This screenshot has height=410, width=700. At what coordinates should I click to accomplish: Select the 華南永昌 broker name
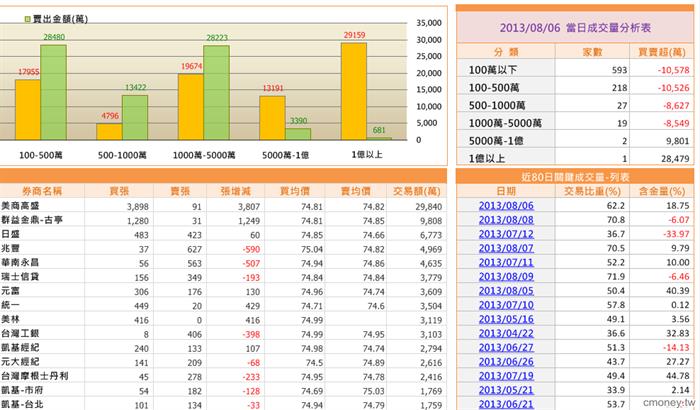coord(20,262)
